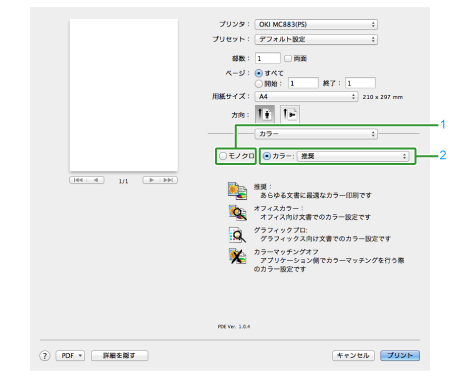Open help with question mark button
The height and width of the screenshot is (376, 460).
coord(45,356)
